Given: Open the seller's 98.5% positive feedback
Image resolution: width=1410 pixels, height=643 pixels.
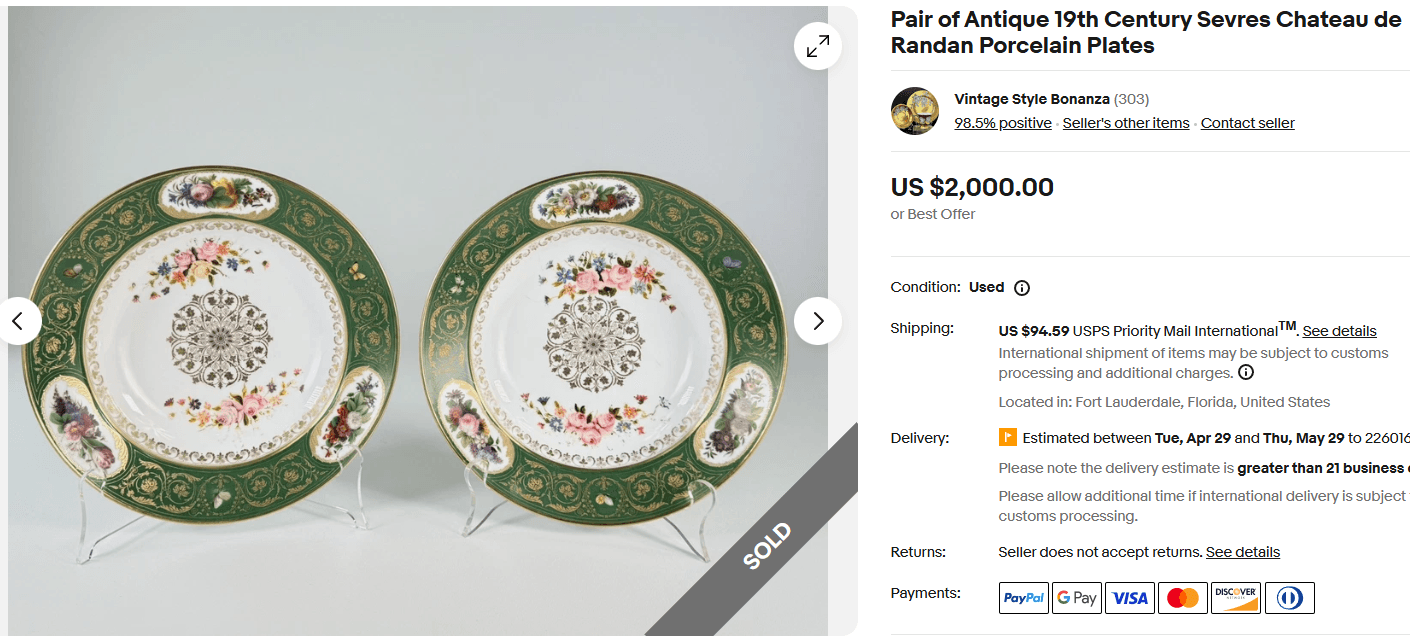Looking at the screenshot, I should coord(1003,122).
